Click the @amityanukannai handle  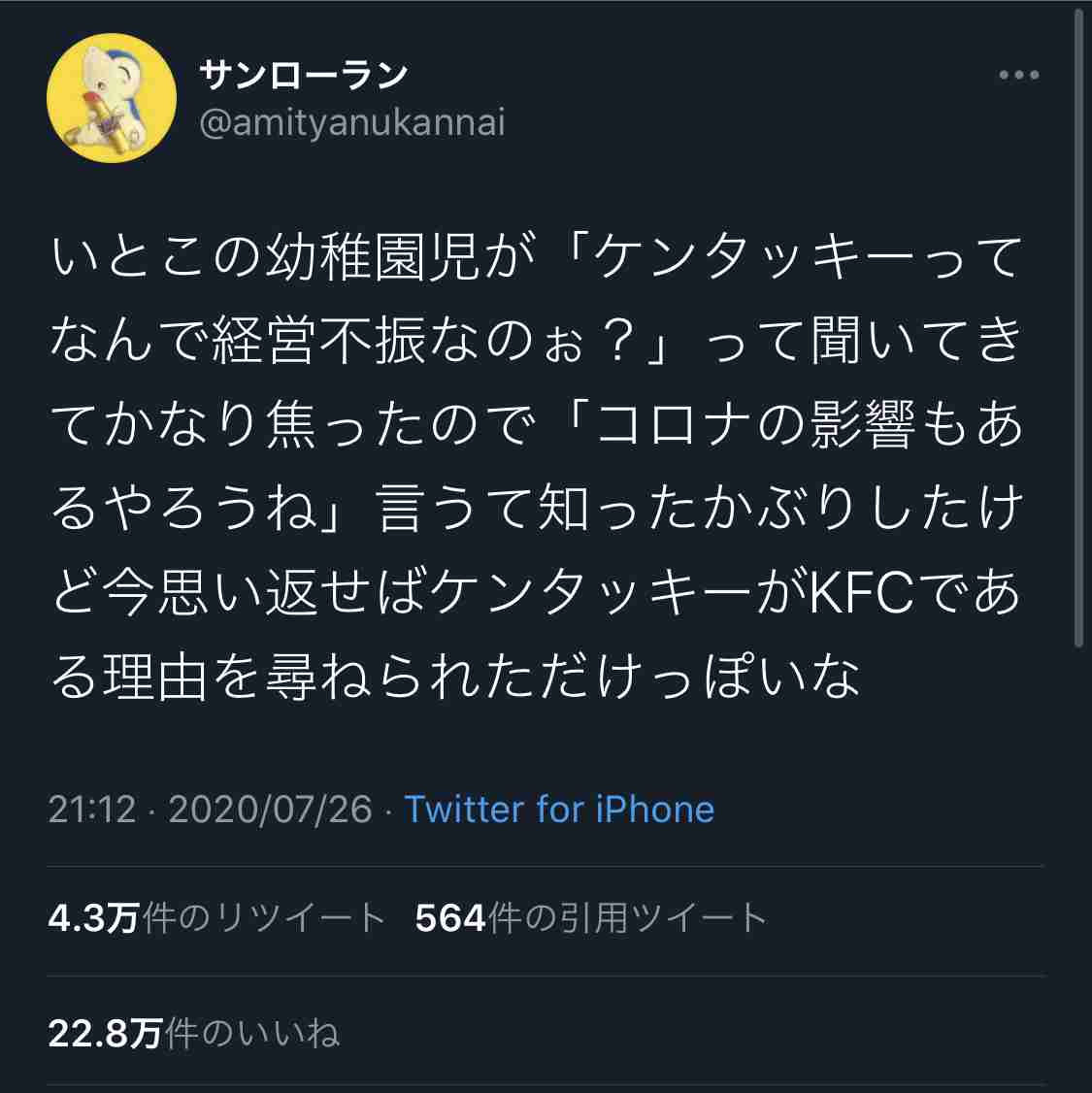pyautogui.click(x=351, y=124)
